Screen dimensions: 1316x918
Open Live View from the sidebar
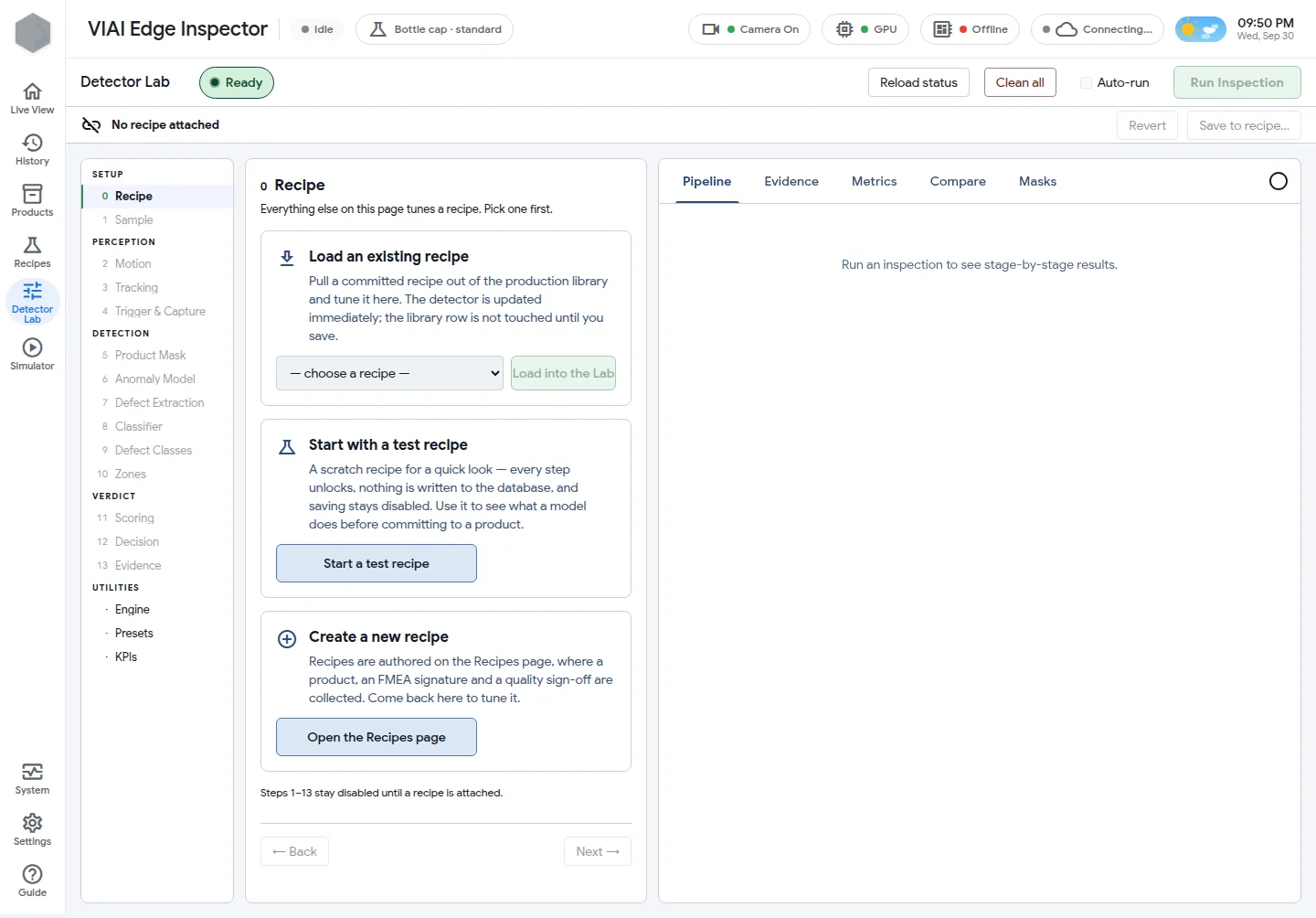point(32,98)
